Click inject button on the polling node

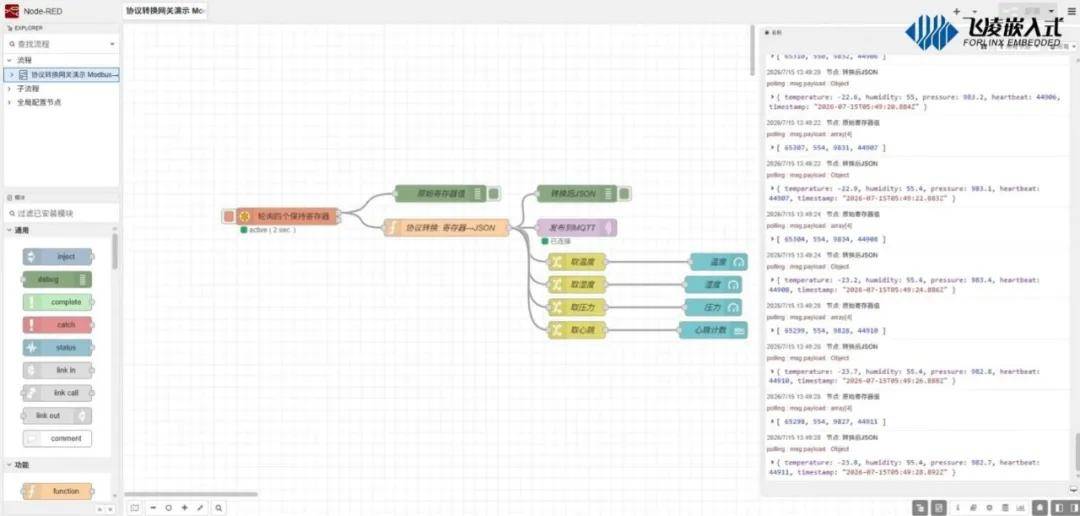click(229, 216)
